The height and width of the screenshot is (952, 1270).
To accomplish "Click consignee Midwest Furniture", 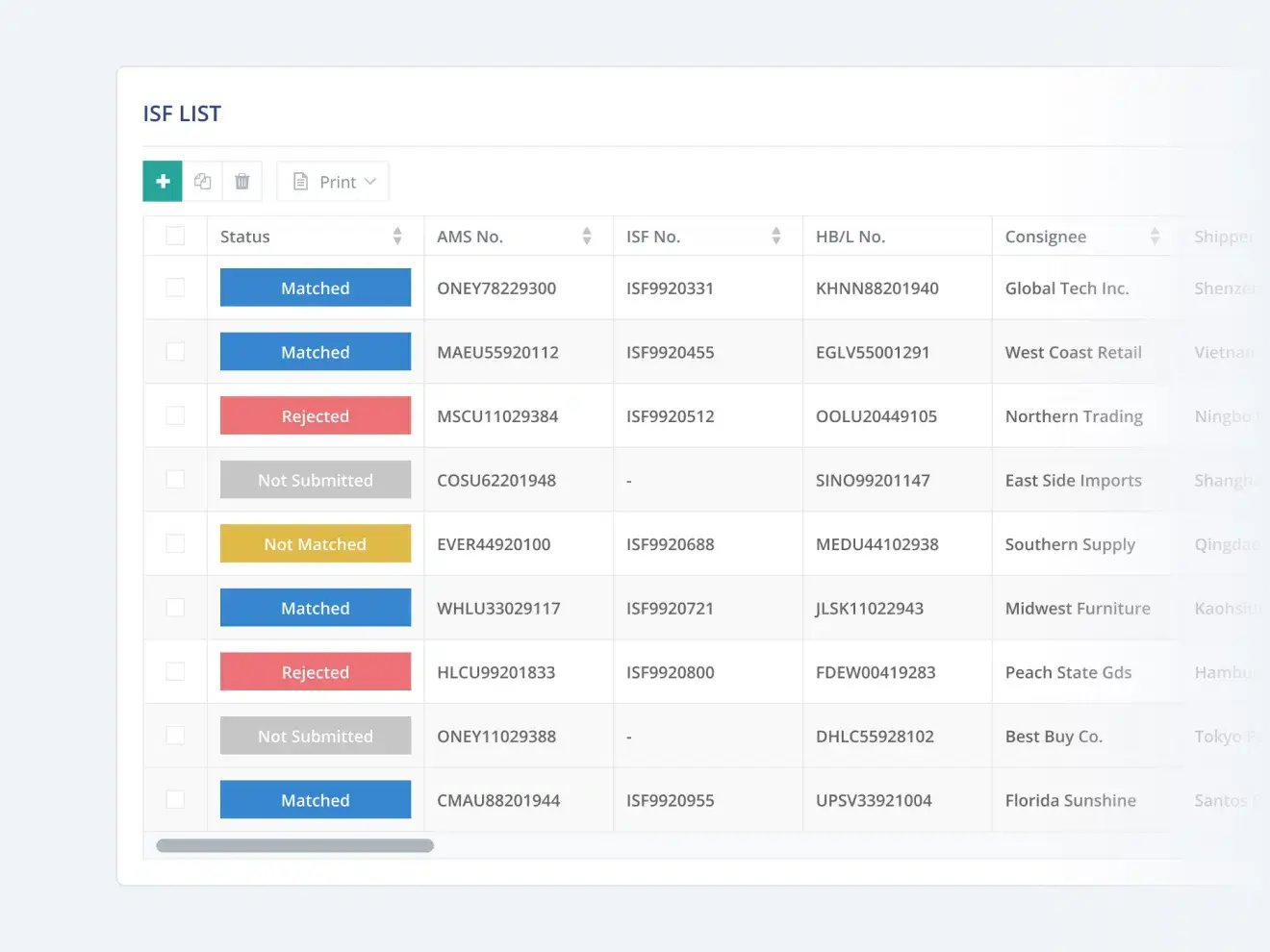I will (1078, 609).
